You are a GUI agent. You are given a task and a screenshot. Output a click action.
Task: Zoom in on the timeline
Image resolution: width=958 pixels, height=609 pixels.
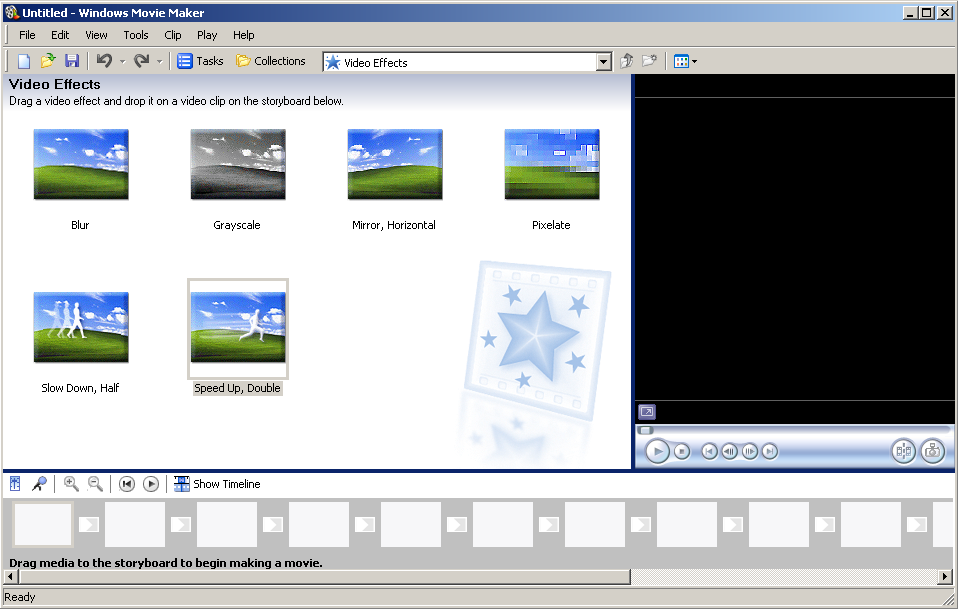(71, 484)
